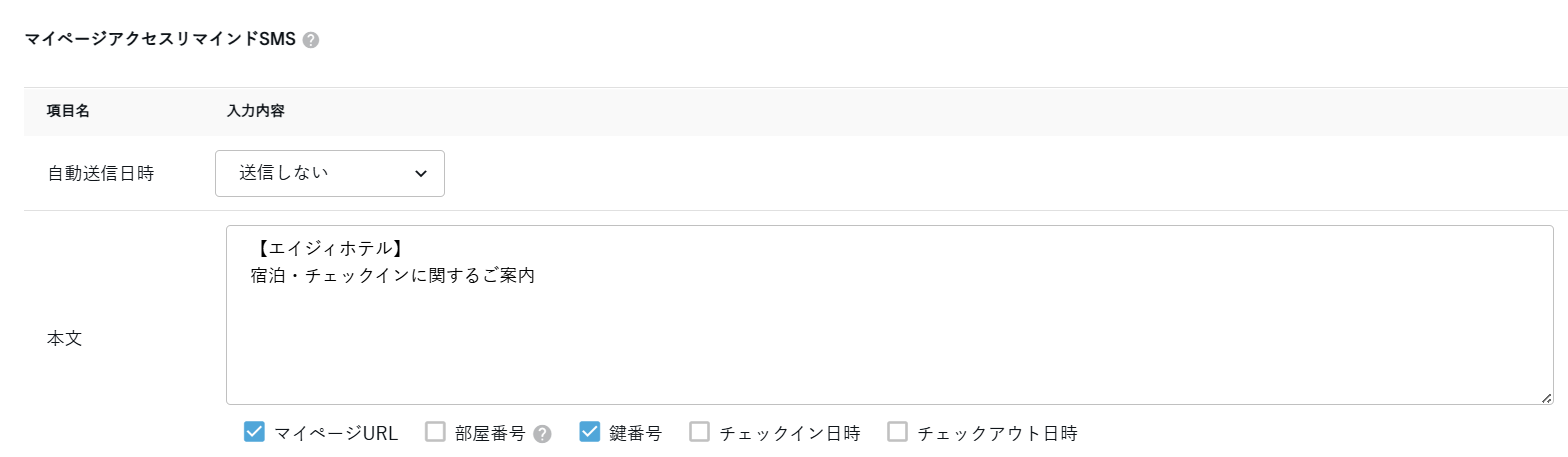1568x457 pixels.
Task: Click the 入力内容 column header
Action: [x=256, y=111]
